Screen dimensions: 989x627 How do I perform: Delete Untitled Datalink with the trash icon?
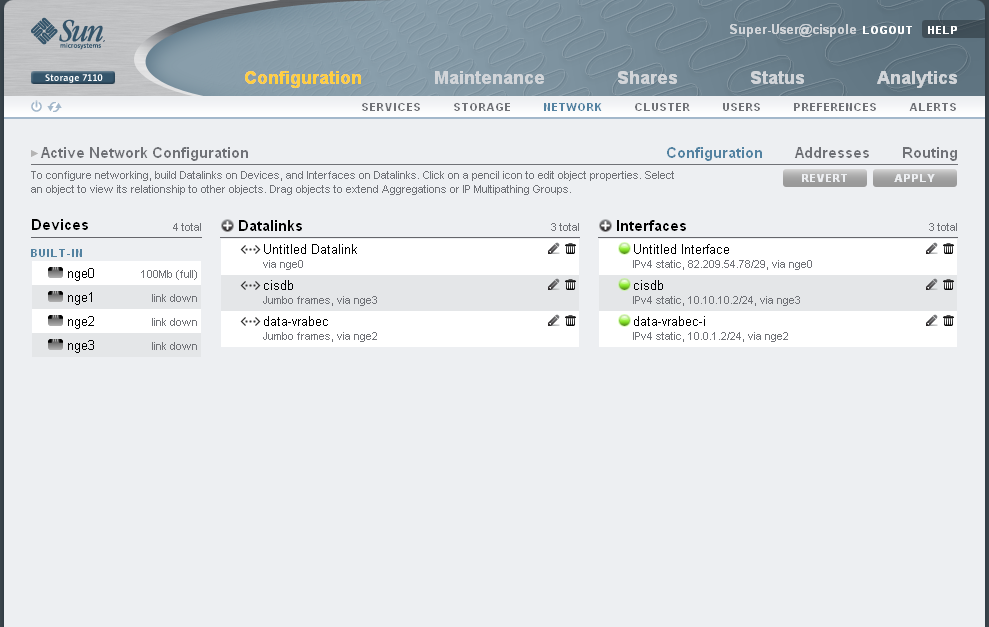point(570,249)
